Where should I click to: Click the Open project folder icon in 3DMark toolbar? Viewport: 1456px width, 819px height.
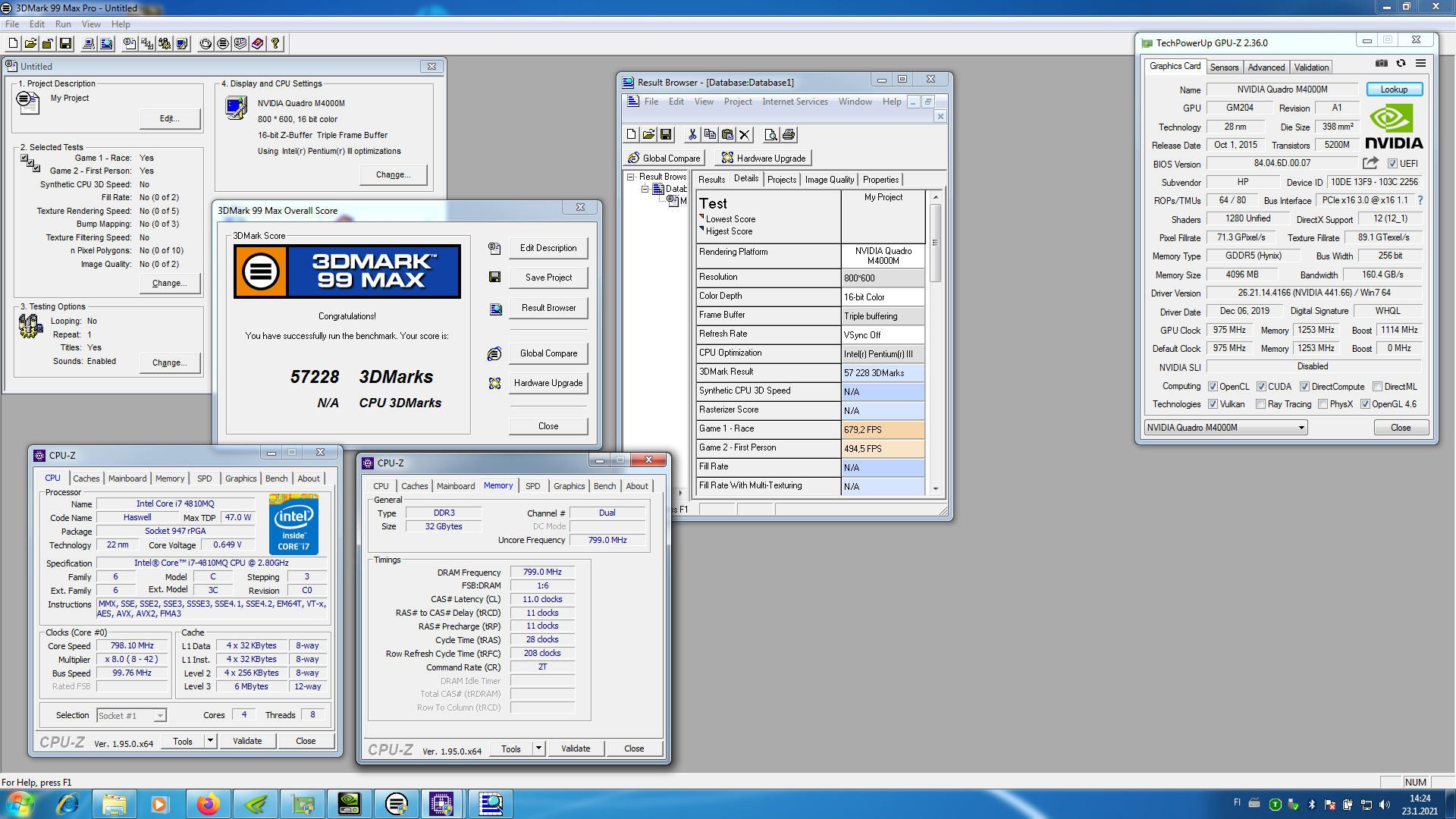[x=30, y=43]
